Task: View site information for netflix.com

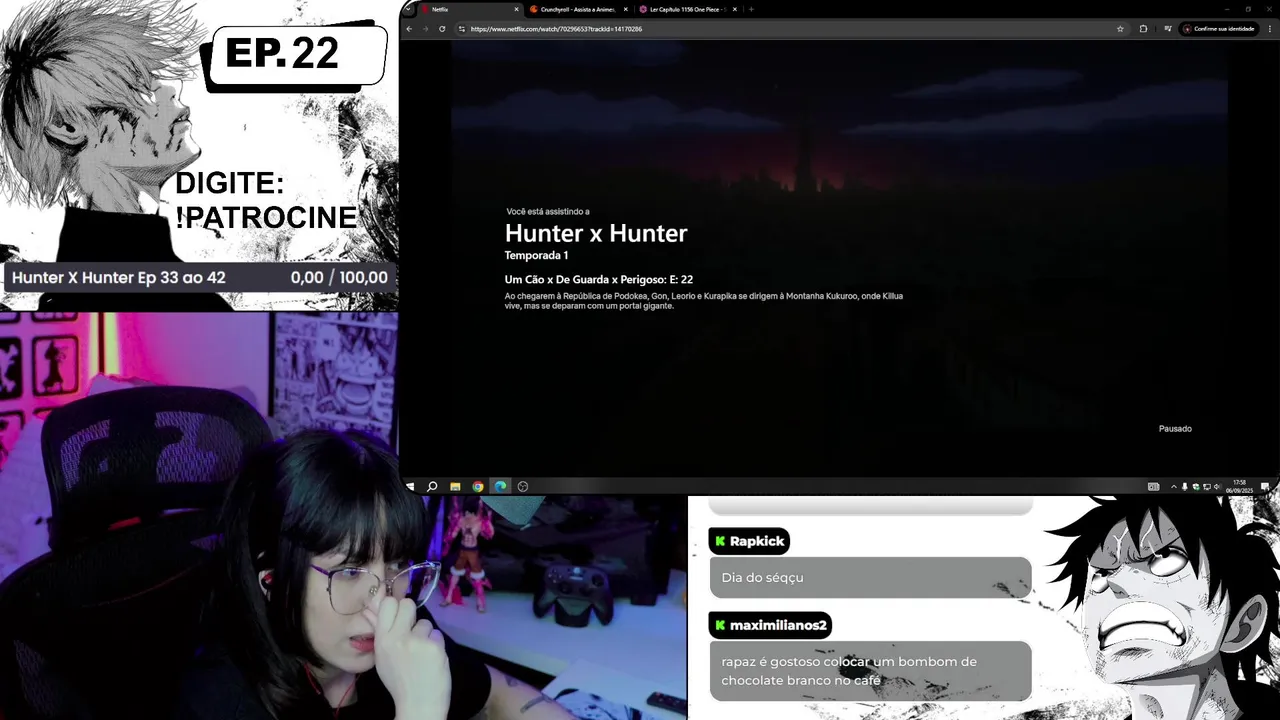Action: 462,29
